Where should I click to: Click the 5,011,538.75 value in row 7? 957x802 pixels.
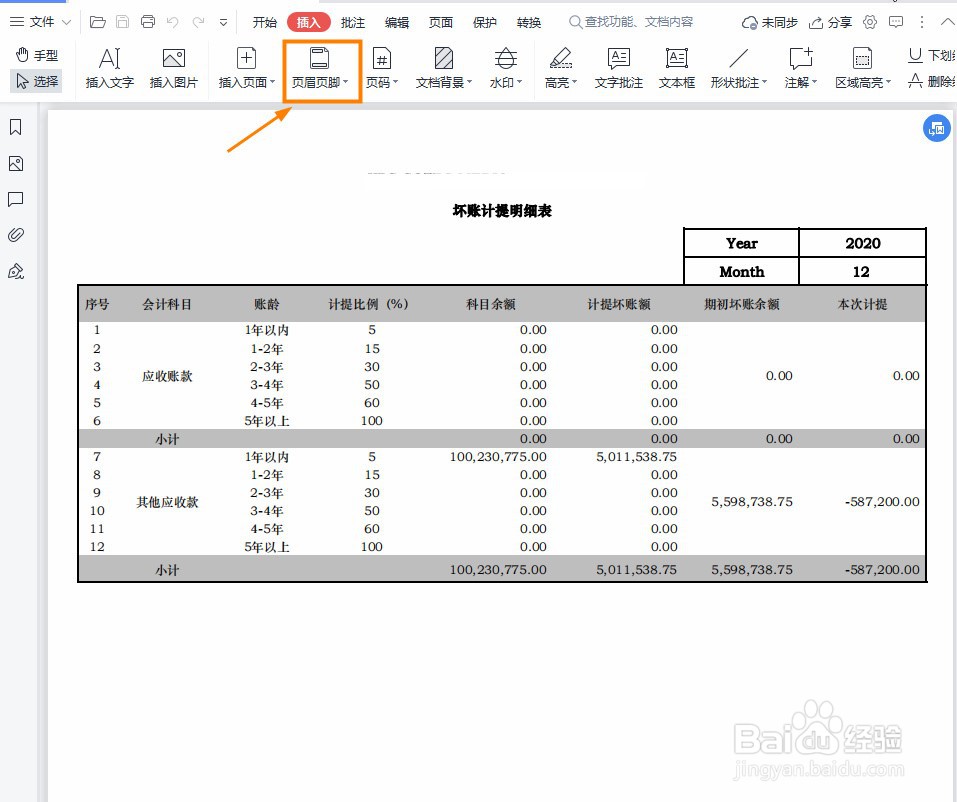[637, 457]
